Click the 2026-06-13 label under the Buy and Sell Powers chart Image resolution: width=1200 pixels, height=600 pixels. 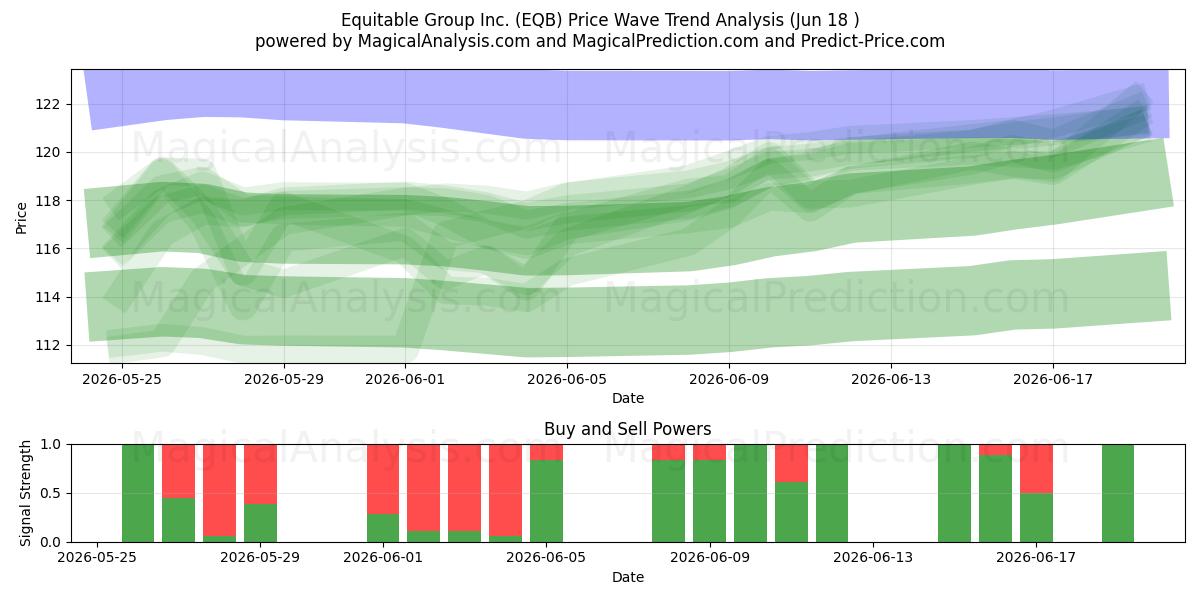click(x=873, y=558)
